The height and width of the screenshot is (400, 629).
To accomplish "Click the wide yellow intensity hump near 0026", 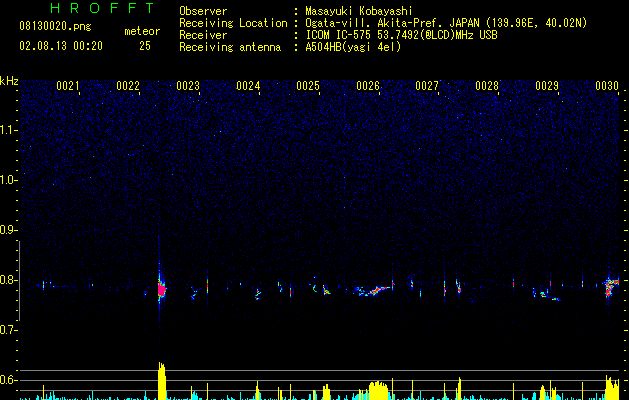I will click(378, 390).
